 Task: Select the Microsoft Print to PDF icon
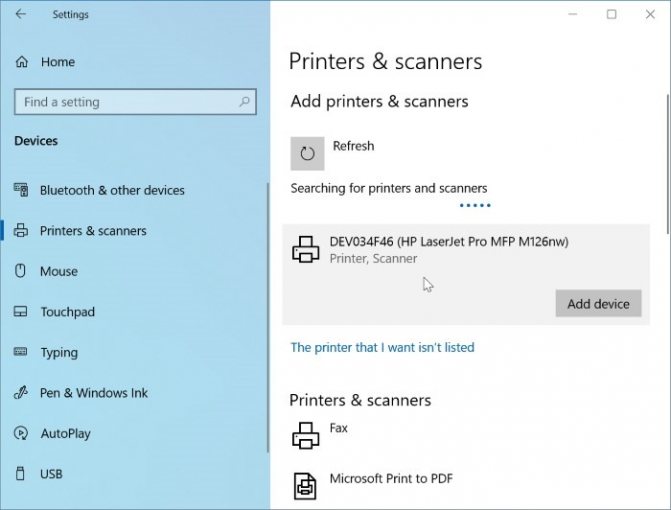click(305, 486)
